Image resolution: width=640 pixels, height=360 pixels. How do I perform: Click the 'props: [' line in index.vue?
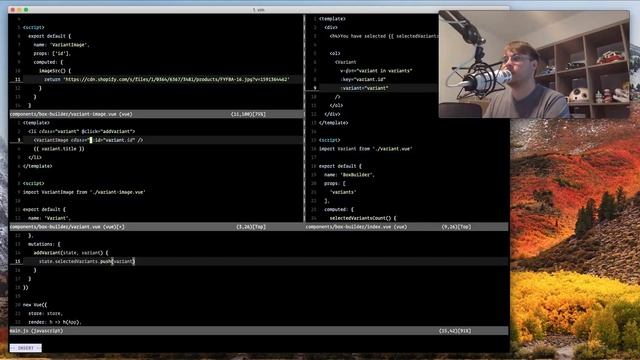click(x=335, y=183)
